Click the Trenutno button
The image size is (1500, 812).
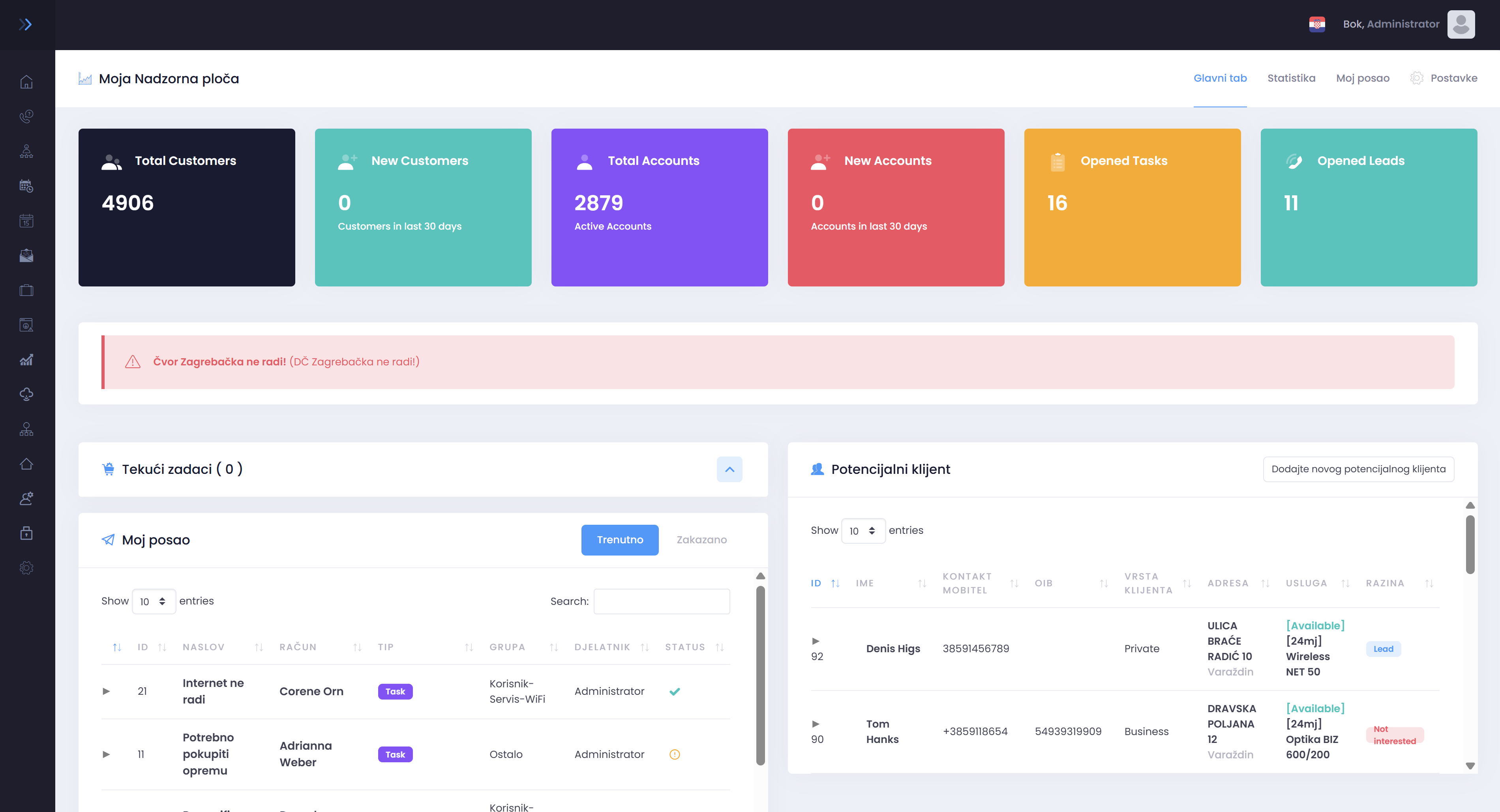620,540
